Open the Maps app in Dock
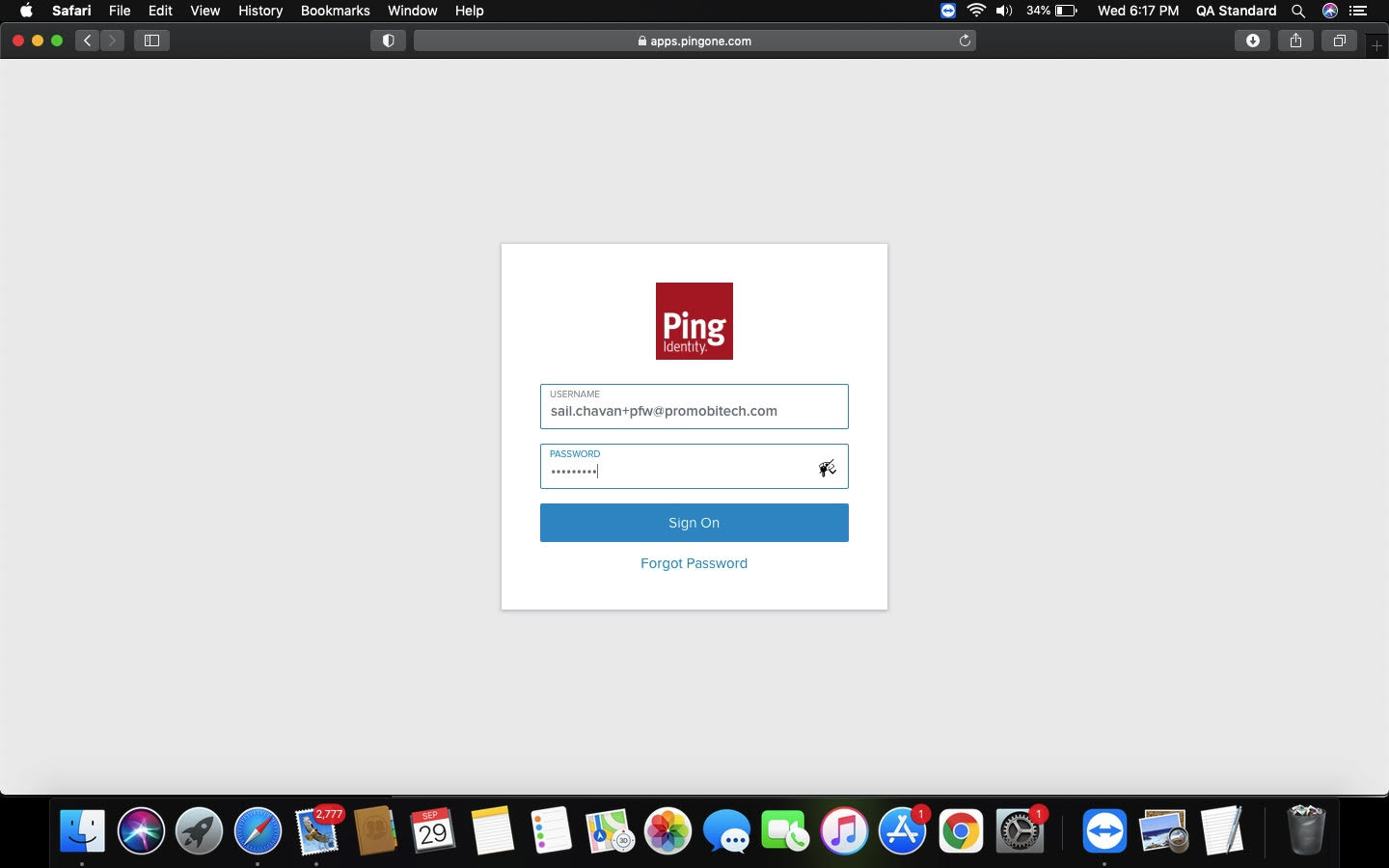 pos(610,830)
